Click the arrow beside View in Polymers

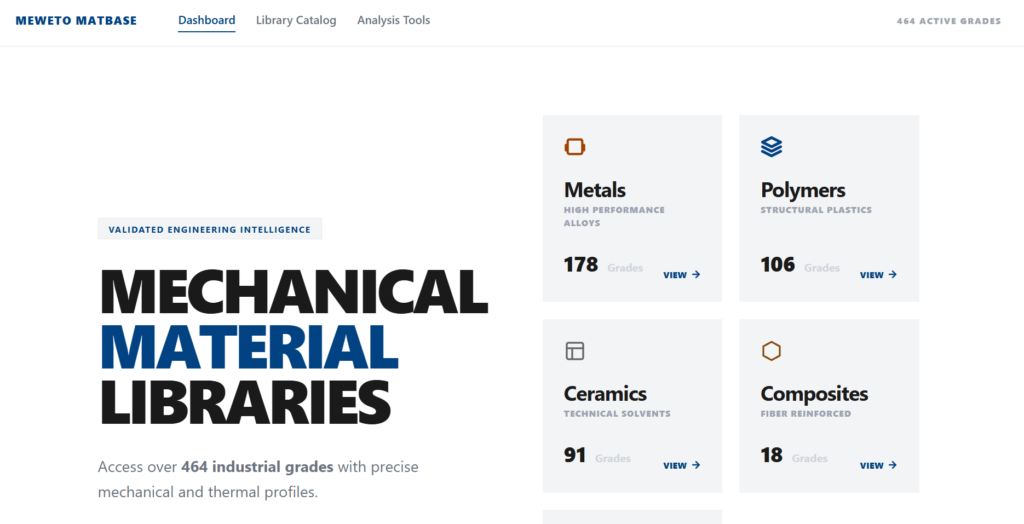893,275
